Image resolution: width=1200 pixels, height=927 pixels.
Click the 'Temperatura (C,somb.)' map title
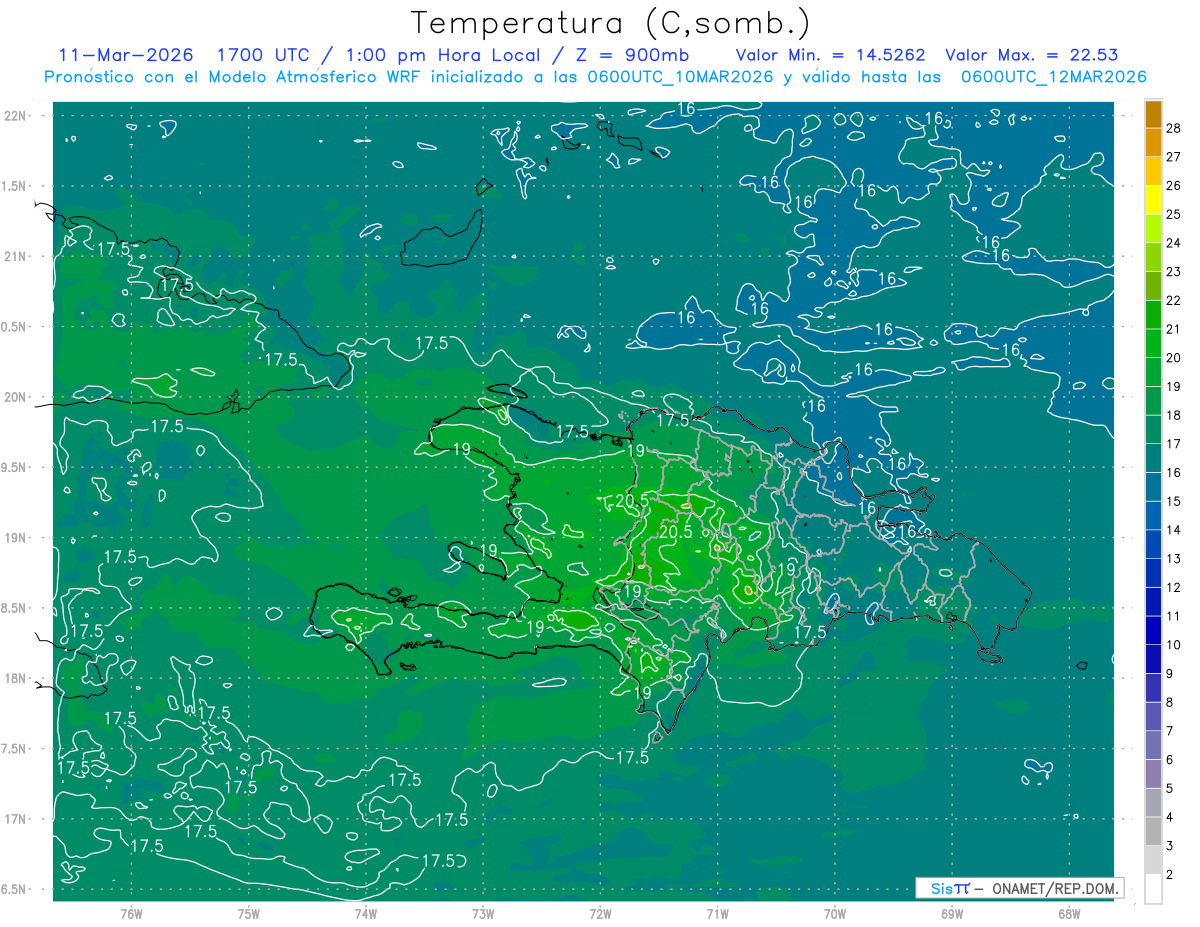pos(609,23)
